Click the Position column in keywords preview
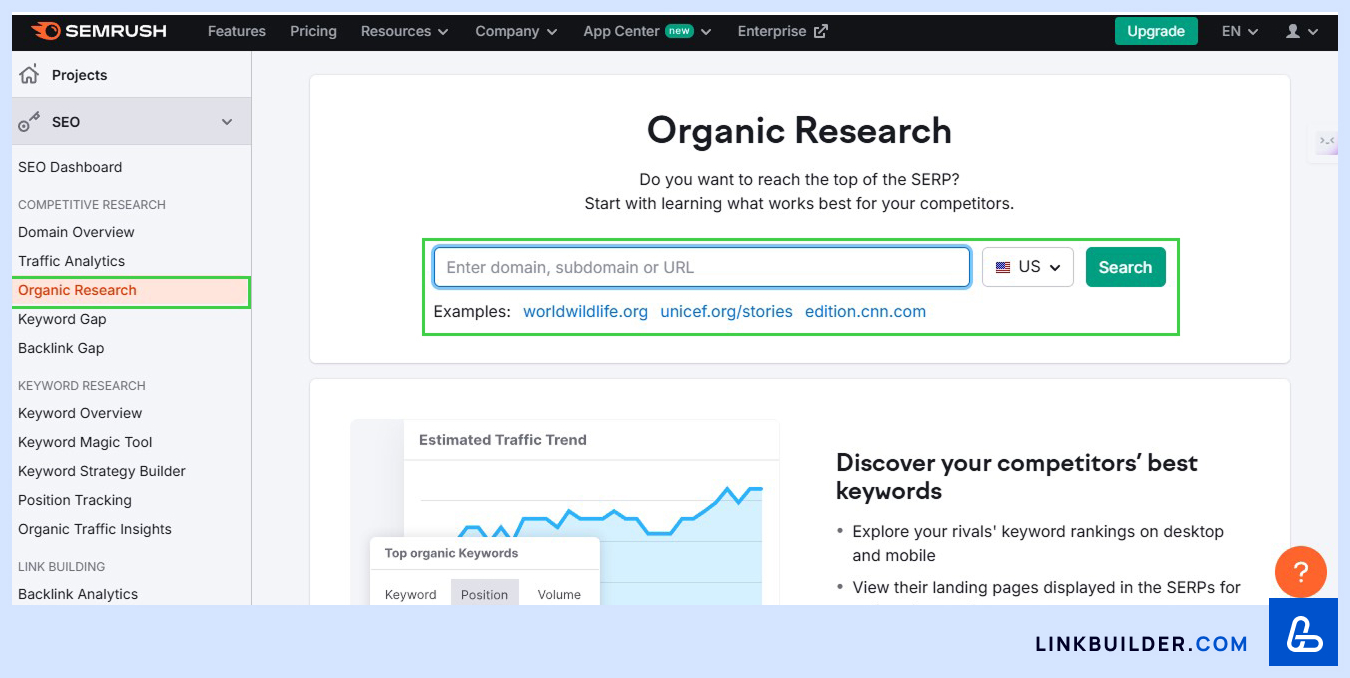The height and width of the screenshot is (678, 1350). 485,594
